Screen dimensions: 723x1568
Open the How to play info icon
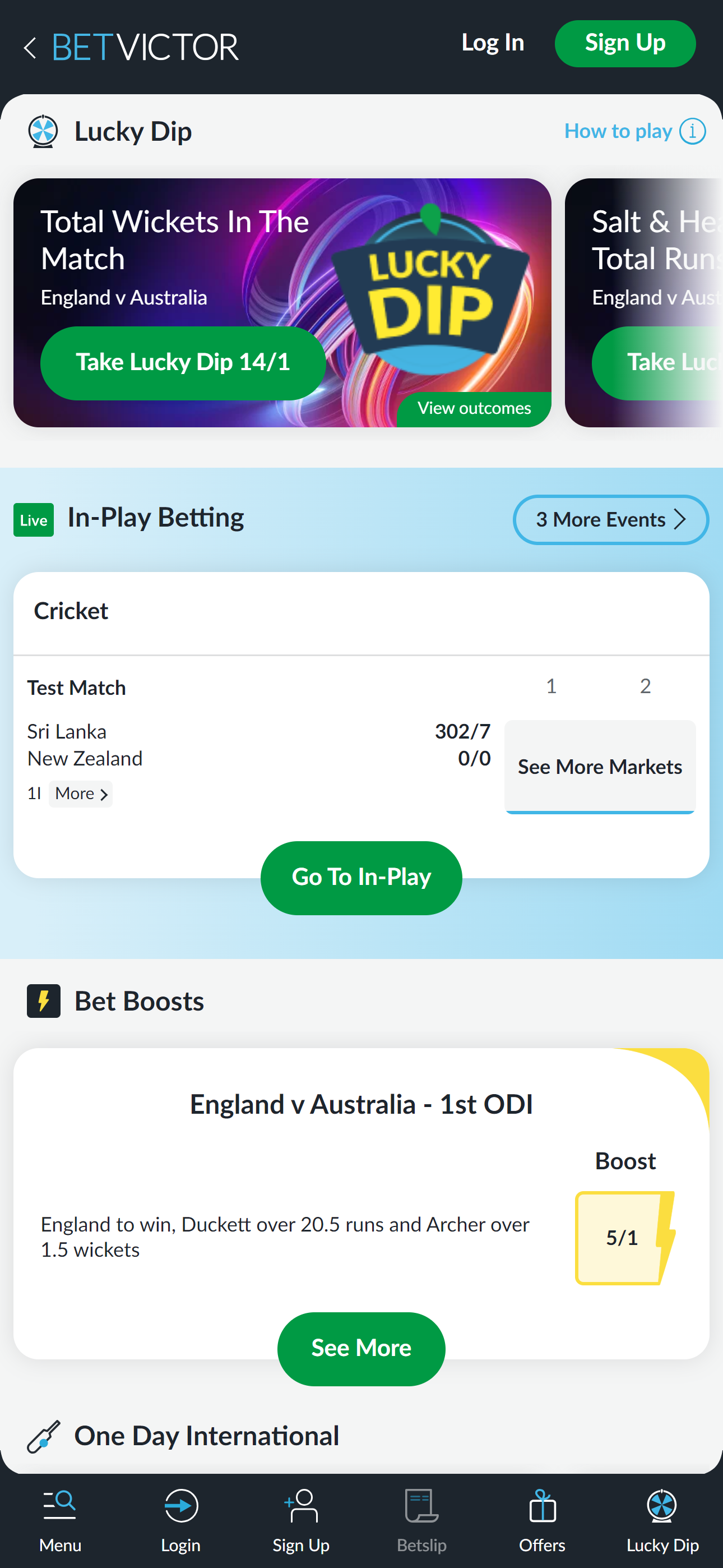pyautogui.click(x=693, y=130)
